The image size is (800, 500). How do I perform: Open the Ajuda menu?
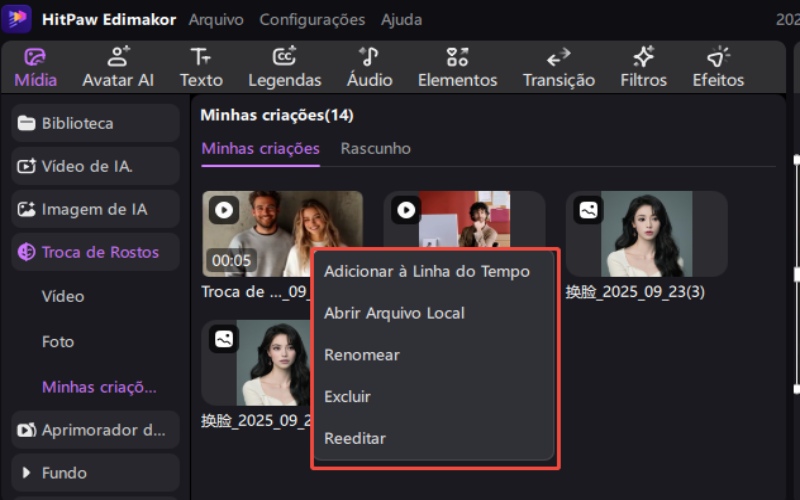pyautogui.click(x=401, y=19)
